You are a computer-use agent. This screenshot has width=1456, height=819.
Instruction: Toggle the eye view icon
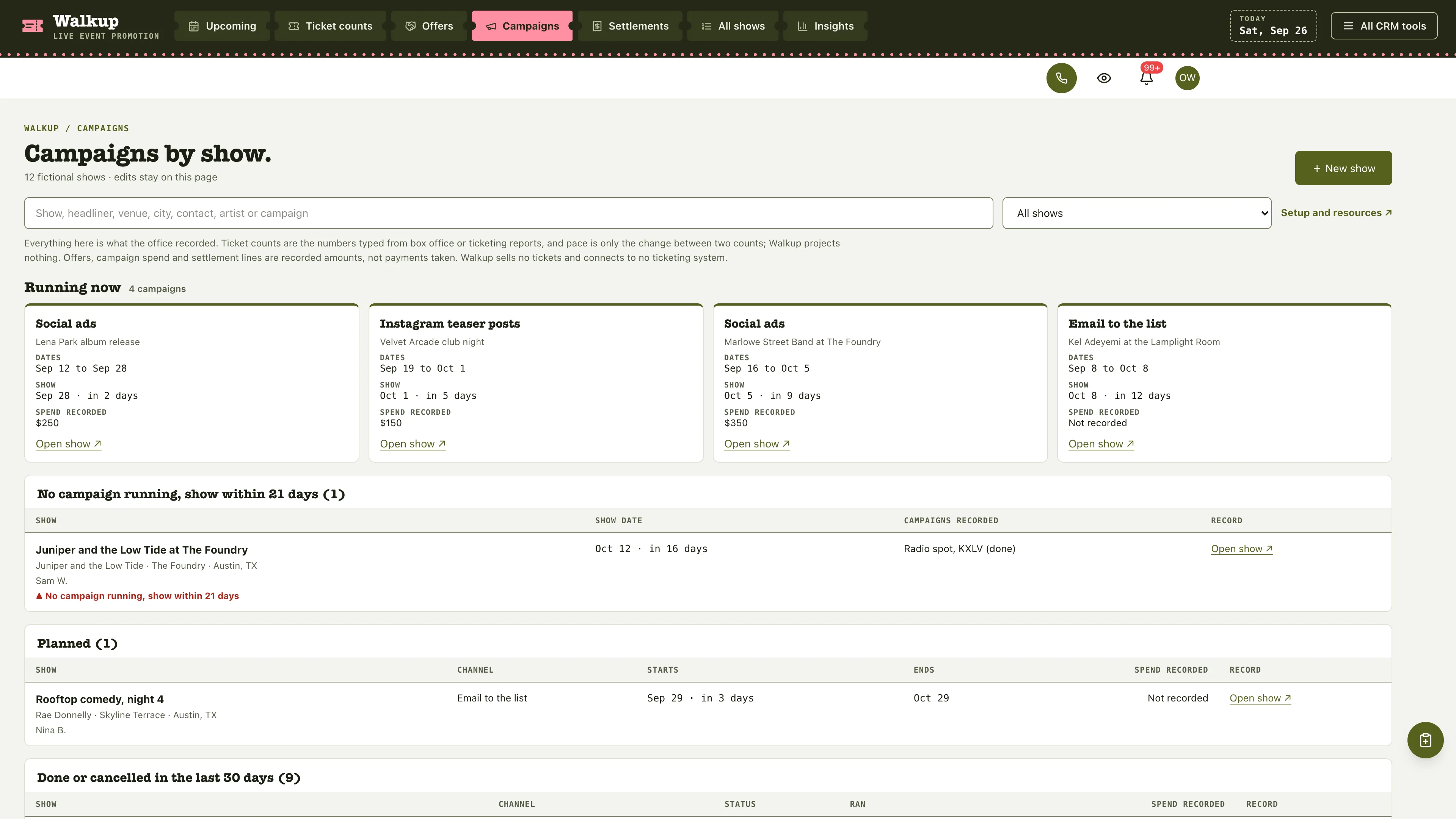[1104, 78]
